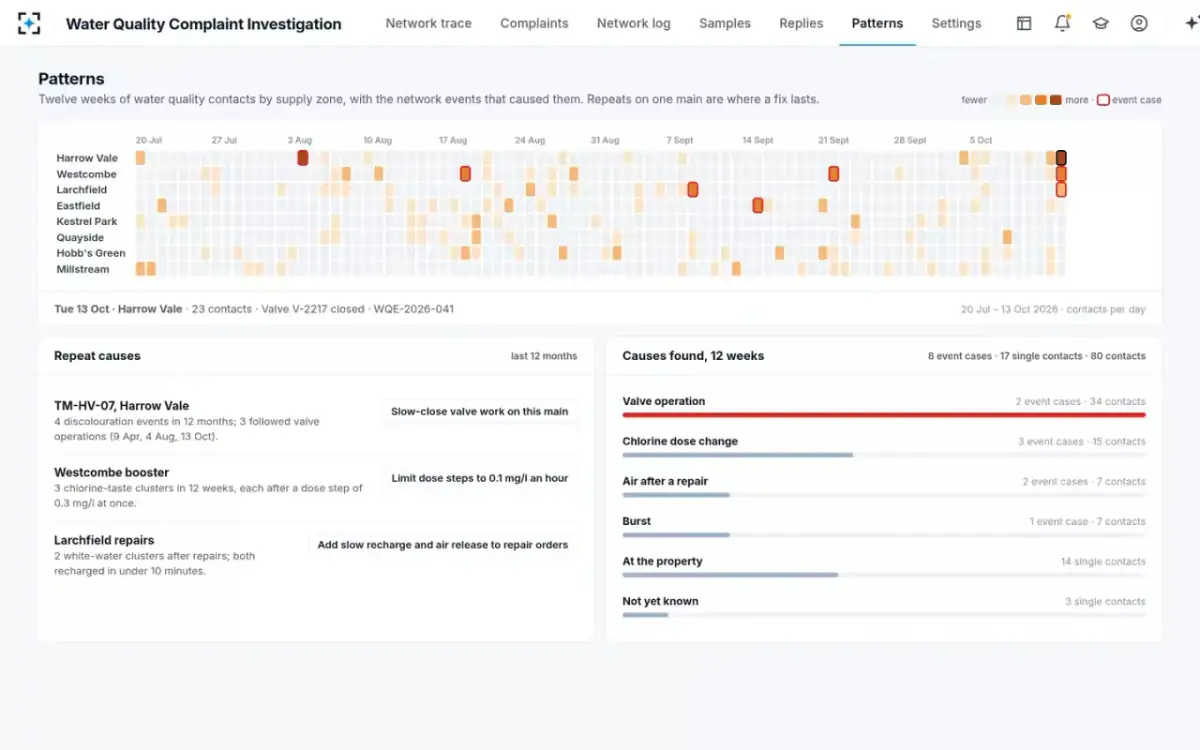Click the sparkle assistant icon
Viewport: 1200px width, 750px height.
(1190, 23)
